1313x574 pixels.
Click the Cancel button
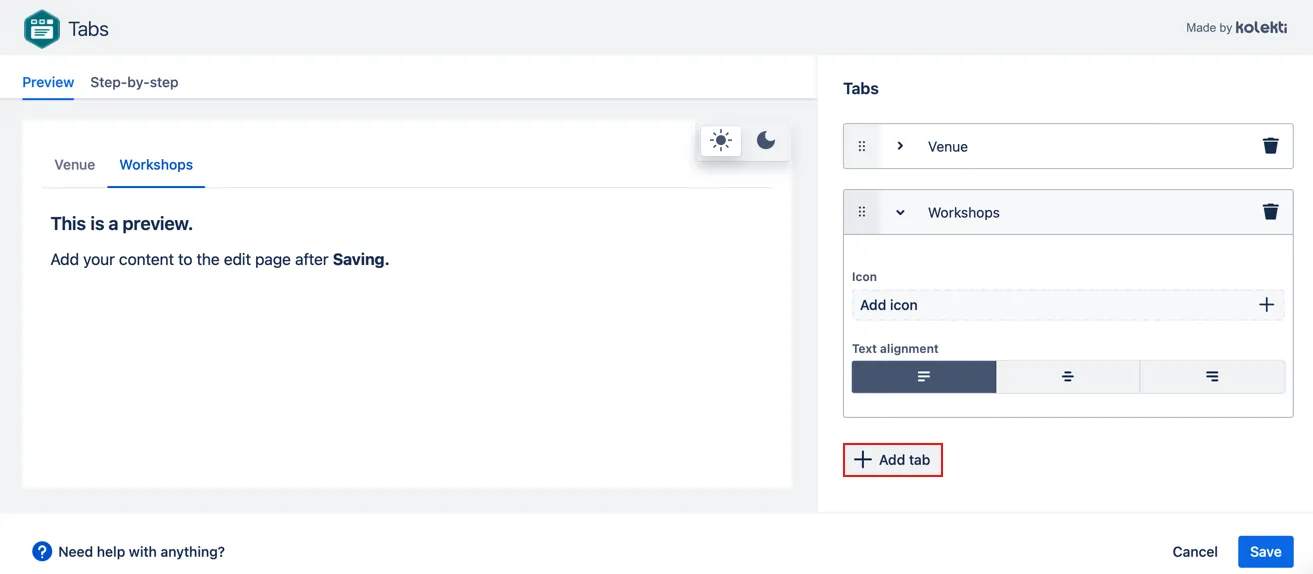1195,552
